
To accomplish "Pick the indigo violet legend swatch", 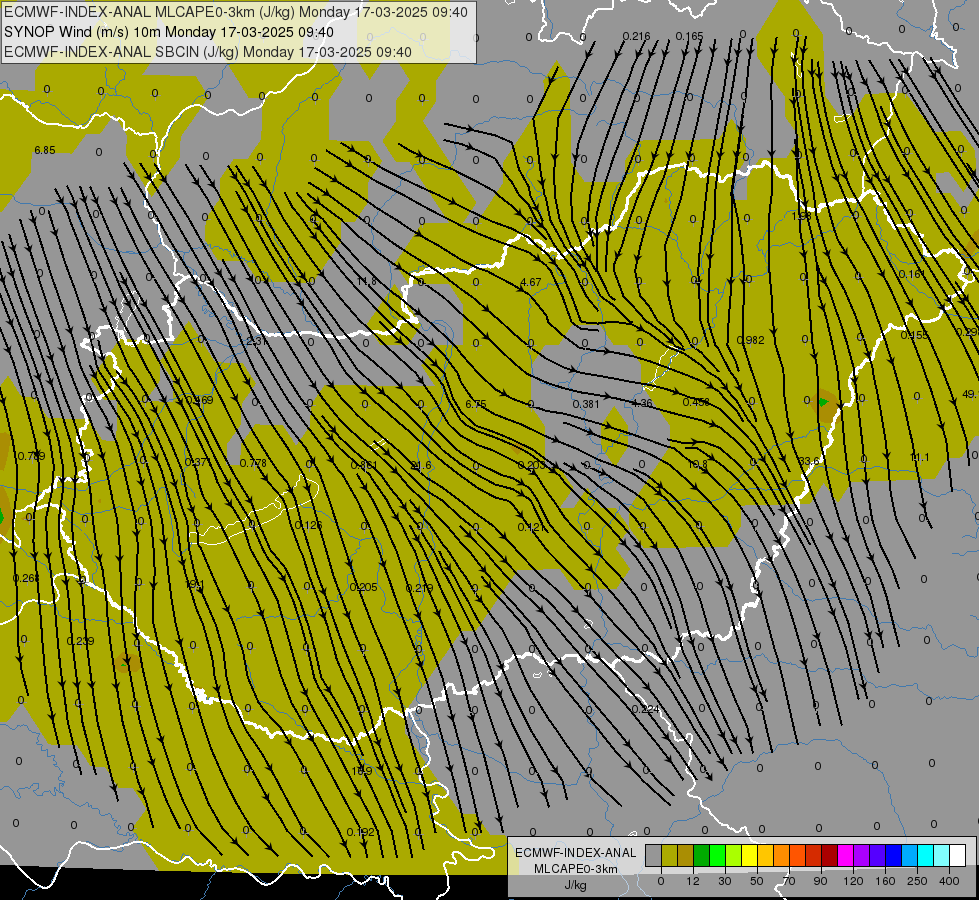I will 878,855.
